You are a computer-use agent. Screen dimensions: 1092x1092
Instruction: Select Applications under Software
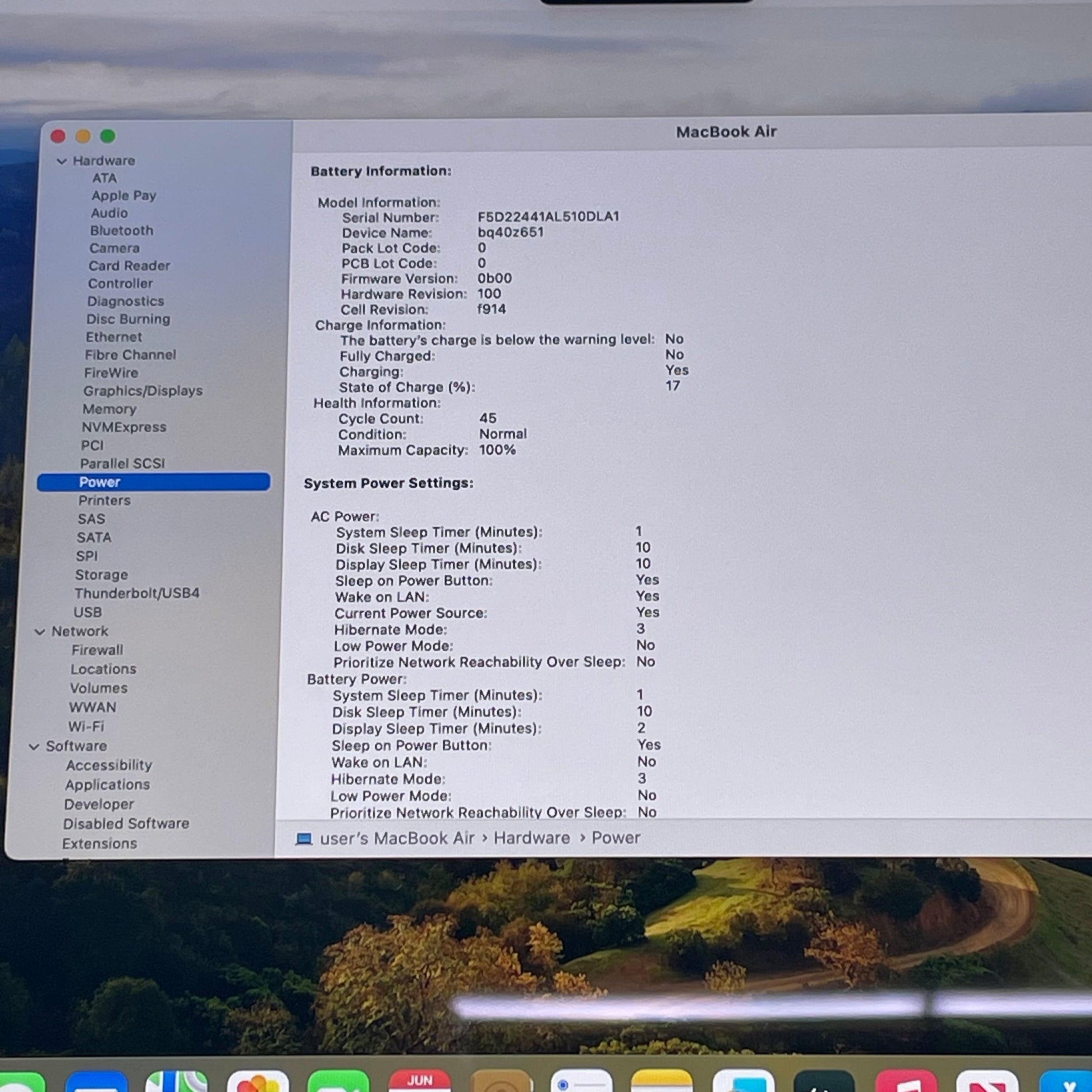coord(107,785)
